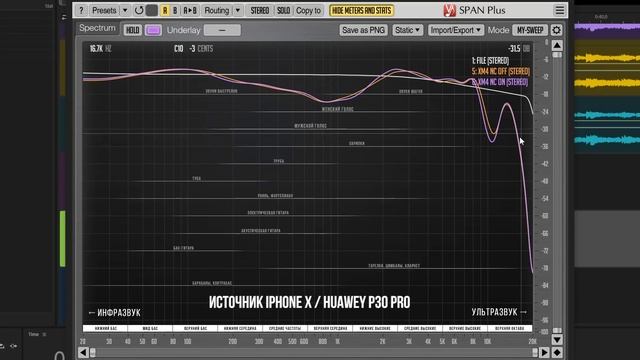The width and height of the screenshot is (640, 360).
Task: Click the 16.7K Hz frequency readout
Action: (100, 49)
